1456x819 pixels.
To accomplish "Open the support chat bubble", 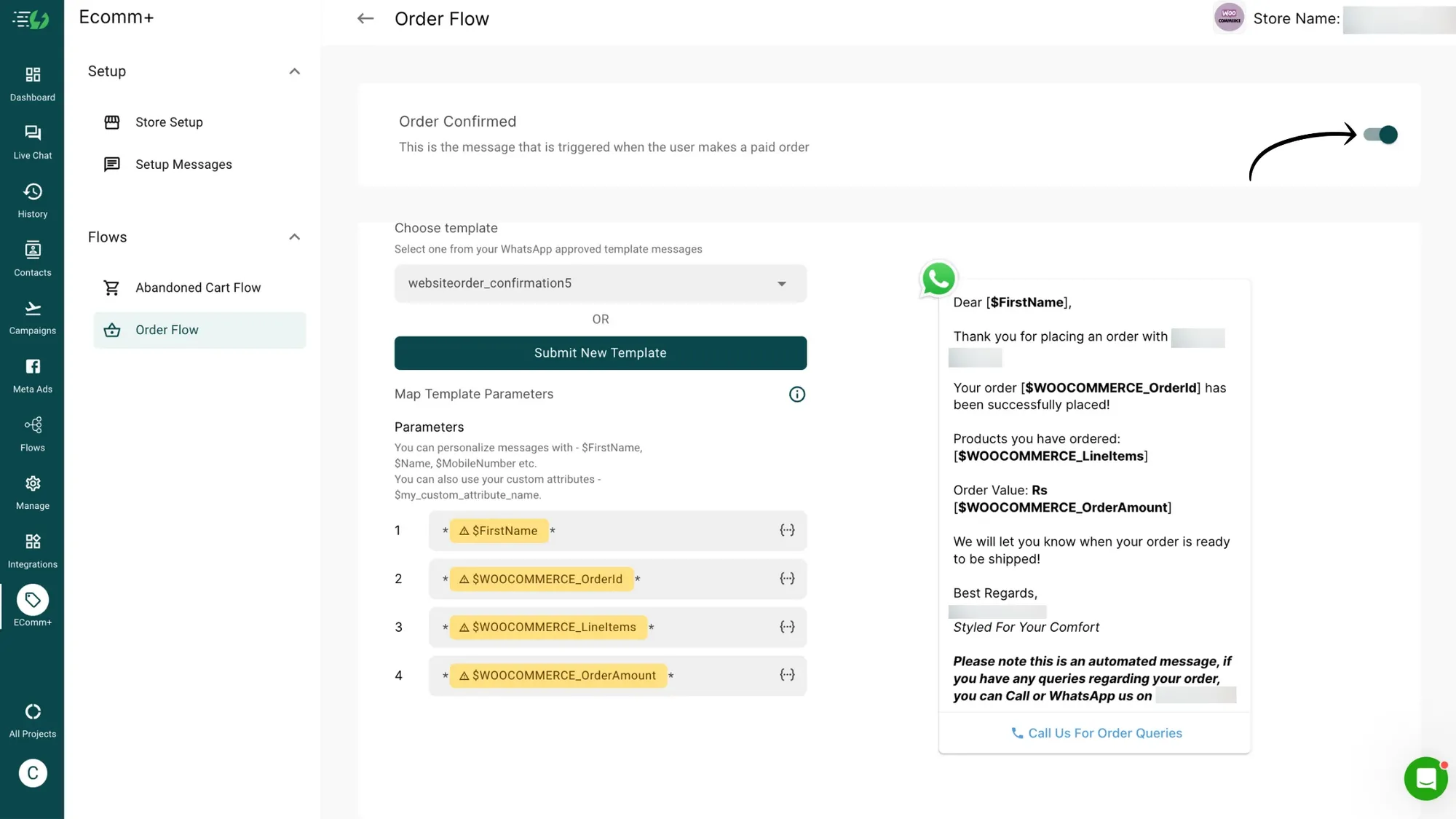I will pyautogui.click(x=1425, y=778).
